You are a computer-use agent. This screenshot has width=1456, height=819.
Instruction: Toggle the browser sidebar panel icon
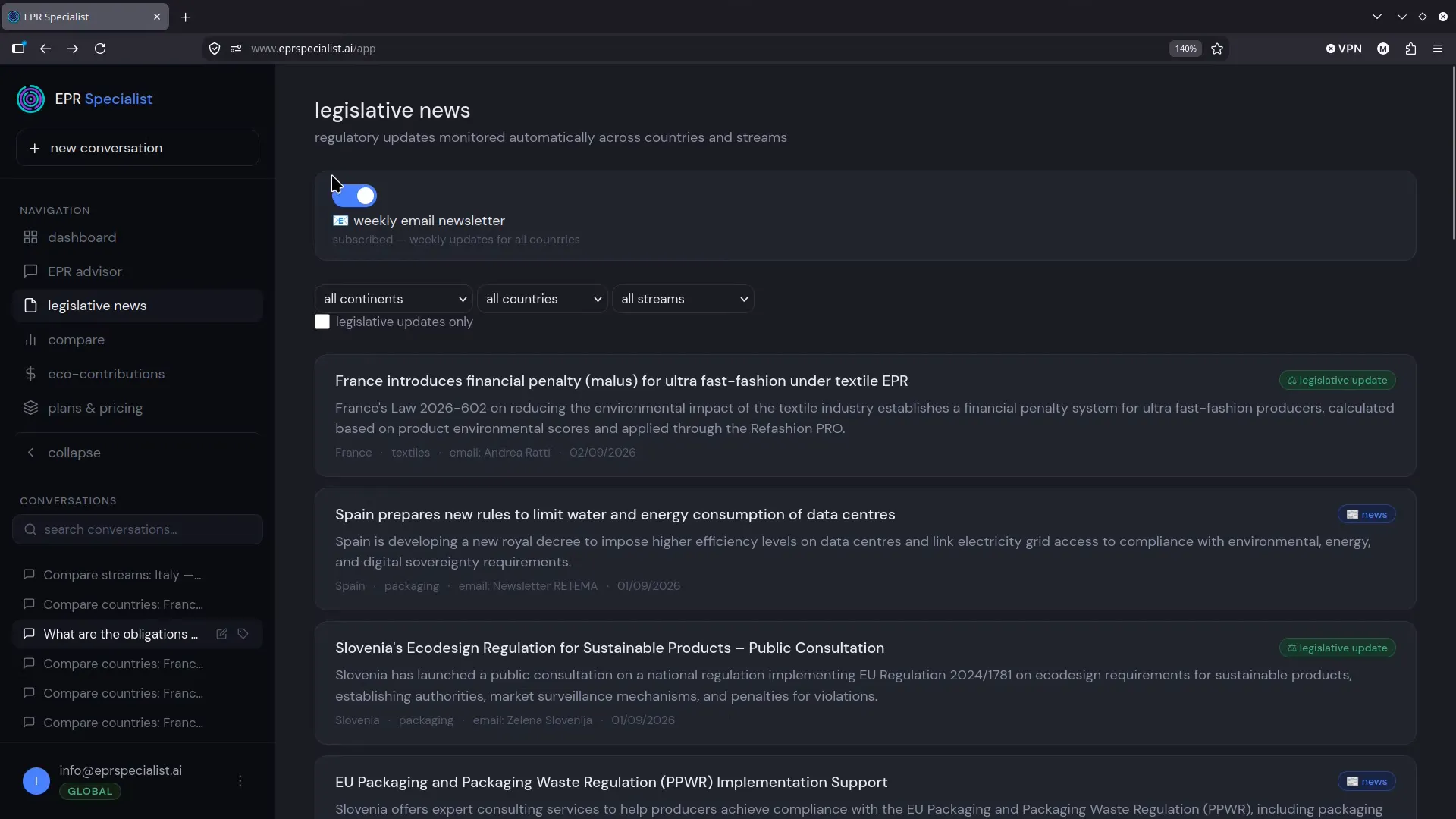[18, 49]
